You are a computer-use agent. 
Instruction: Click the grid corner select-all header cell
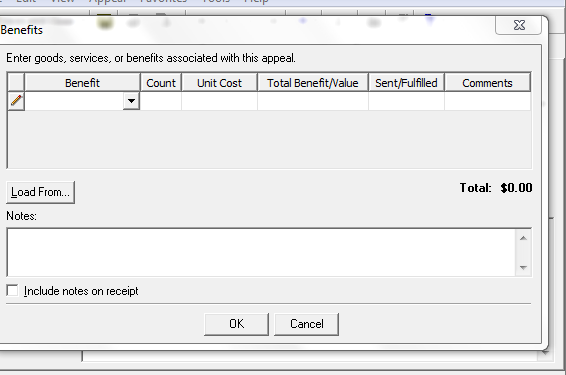point(16,83)
